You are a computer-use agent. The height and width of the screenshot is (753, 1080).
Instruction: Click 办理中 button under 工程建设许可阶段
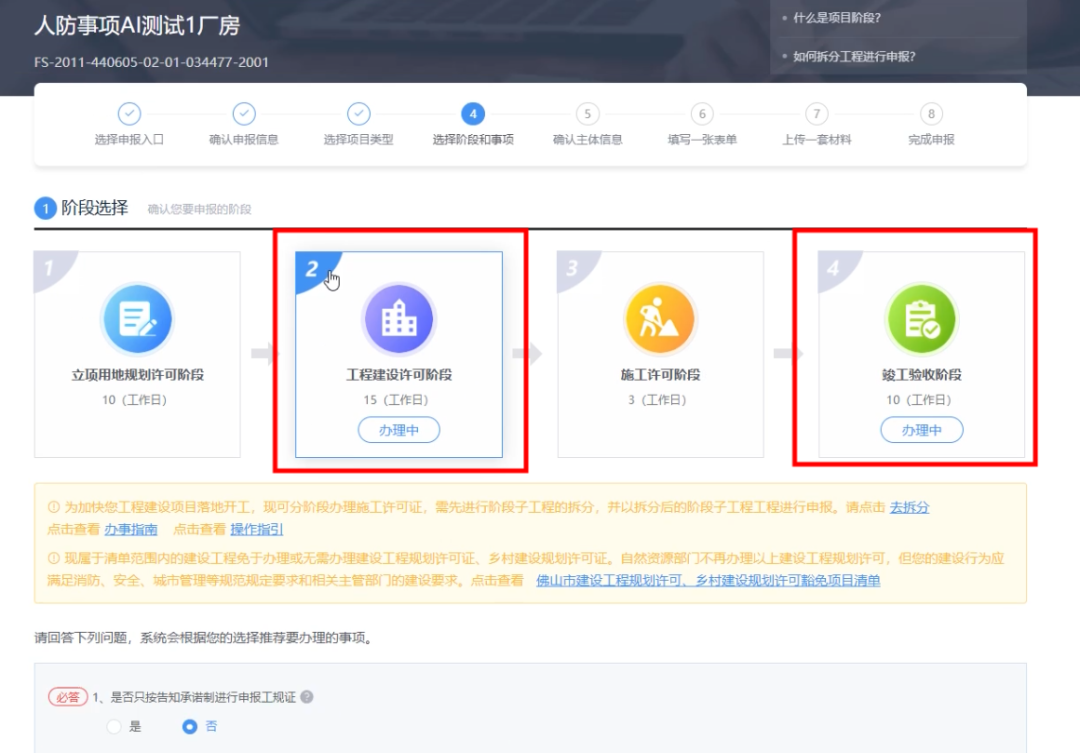[398, 430]
